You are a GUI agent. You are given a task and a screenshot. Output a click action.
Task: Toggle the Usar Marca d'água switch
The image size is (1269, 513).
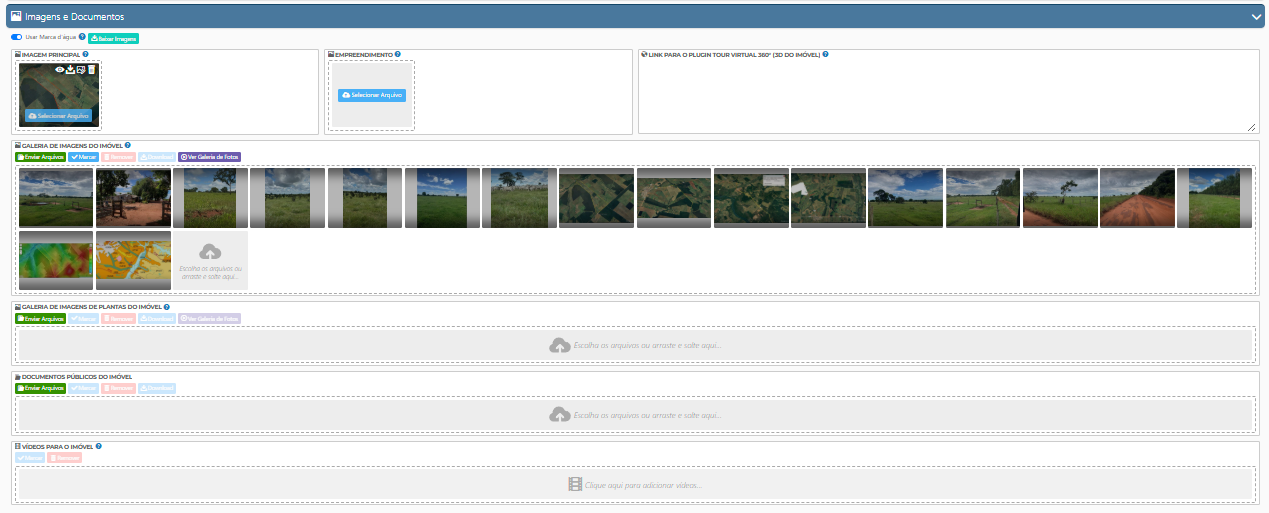pos(17,37)
